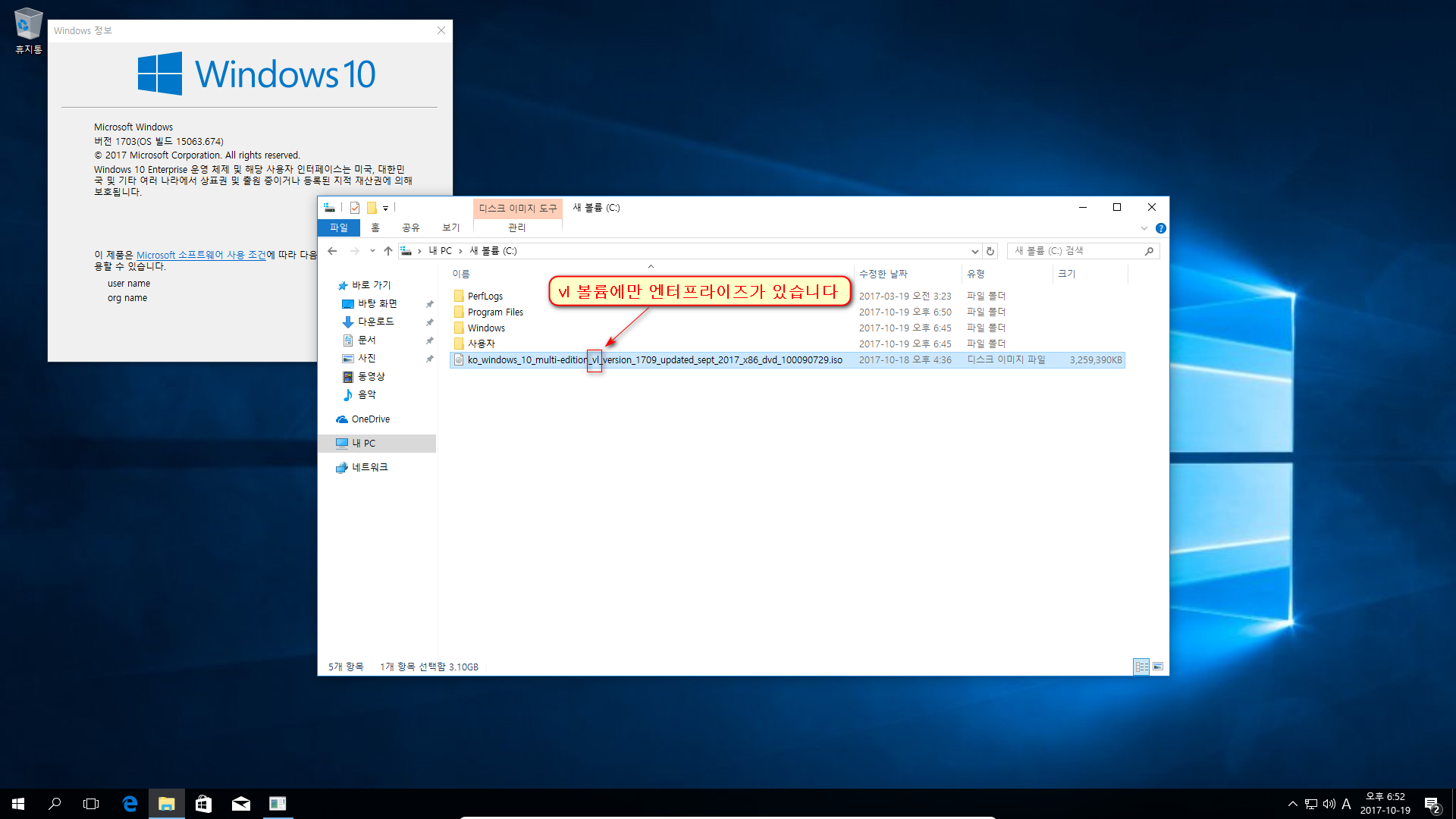Launch Microsoft Edge from taskbar
This screenshot has width=1456, height=819.
pyautogui.click(x=130, y=804)
